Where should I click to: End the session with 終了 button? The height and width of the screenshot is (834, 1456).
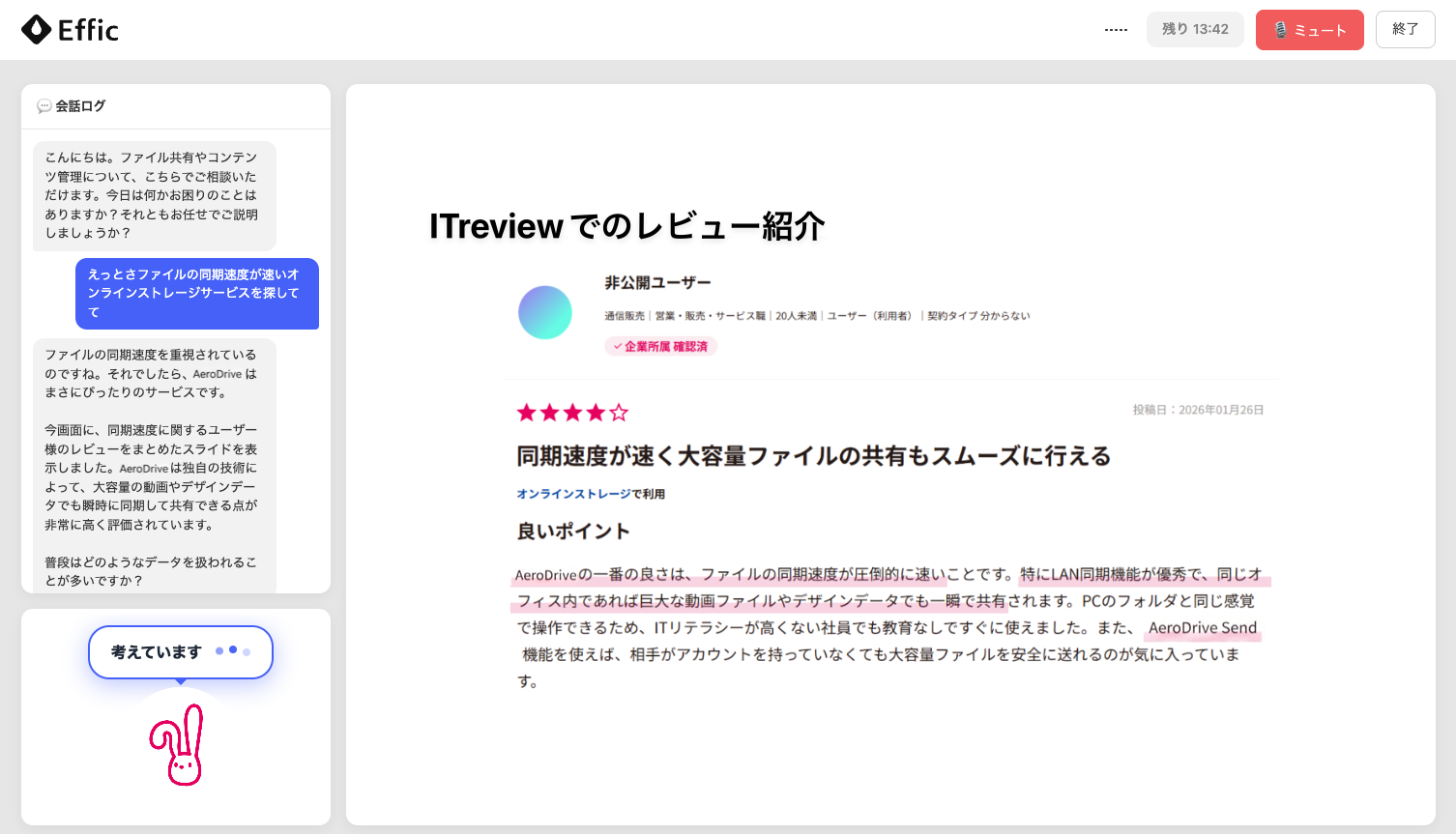pyautogui.click(x=1405, y=29)
